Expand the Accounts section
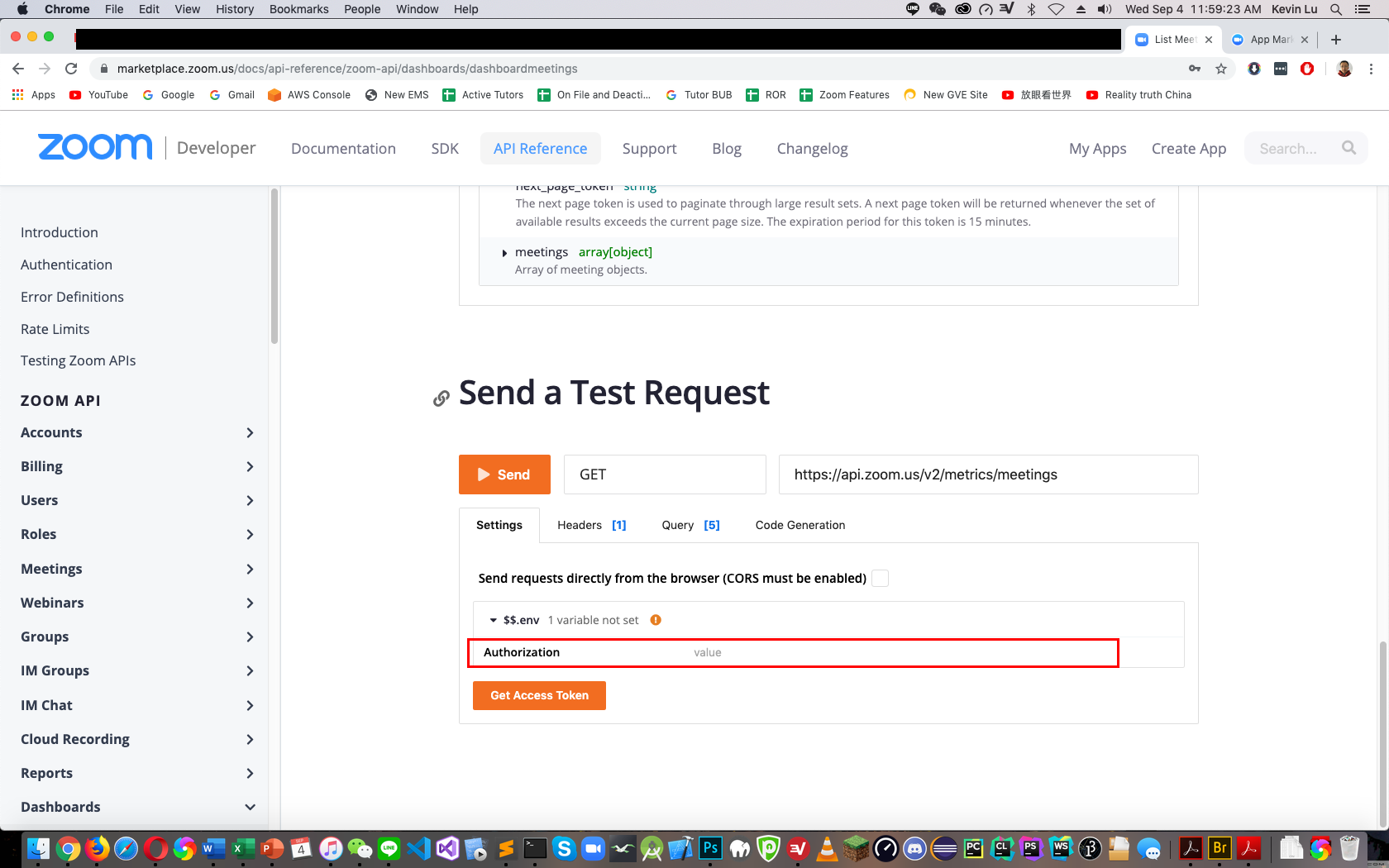Screen dimensions: 1389x868 250,433
